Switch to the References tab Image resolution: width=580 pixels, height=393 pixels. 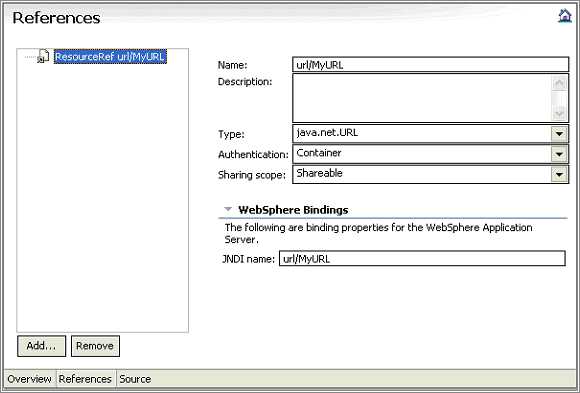(x=85, y=379)
